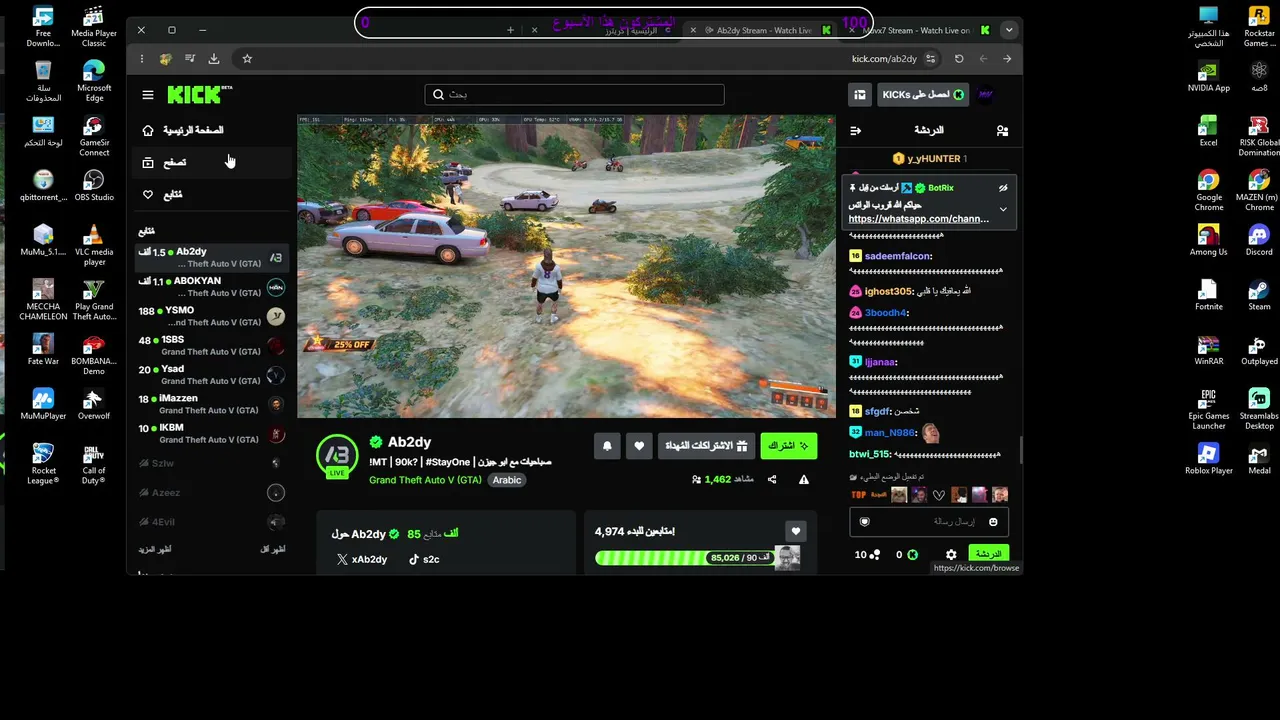
Task: Click Show More in followed channels list
Action: tap(155, 549)
